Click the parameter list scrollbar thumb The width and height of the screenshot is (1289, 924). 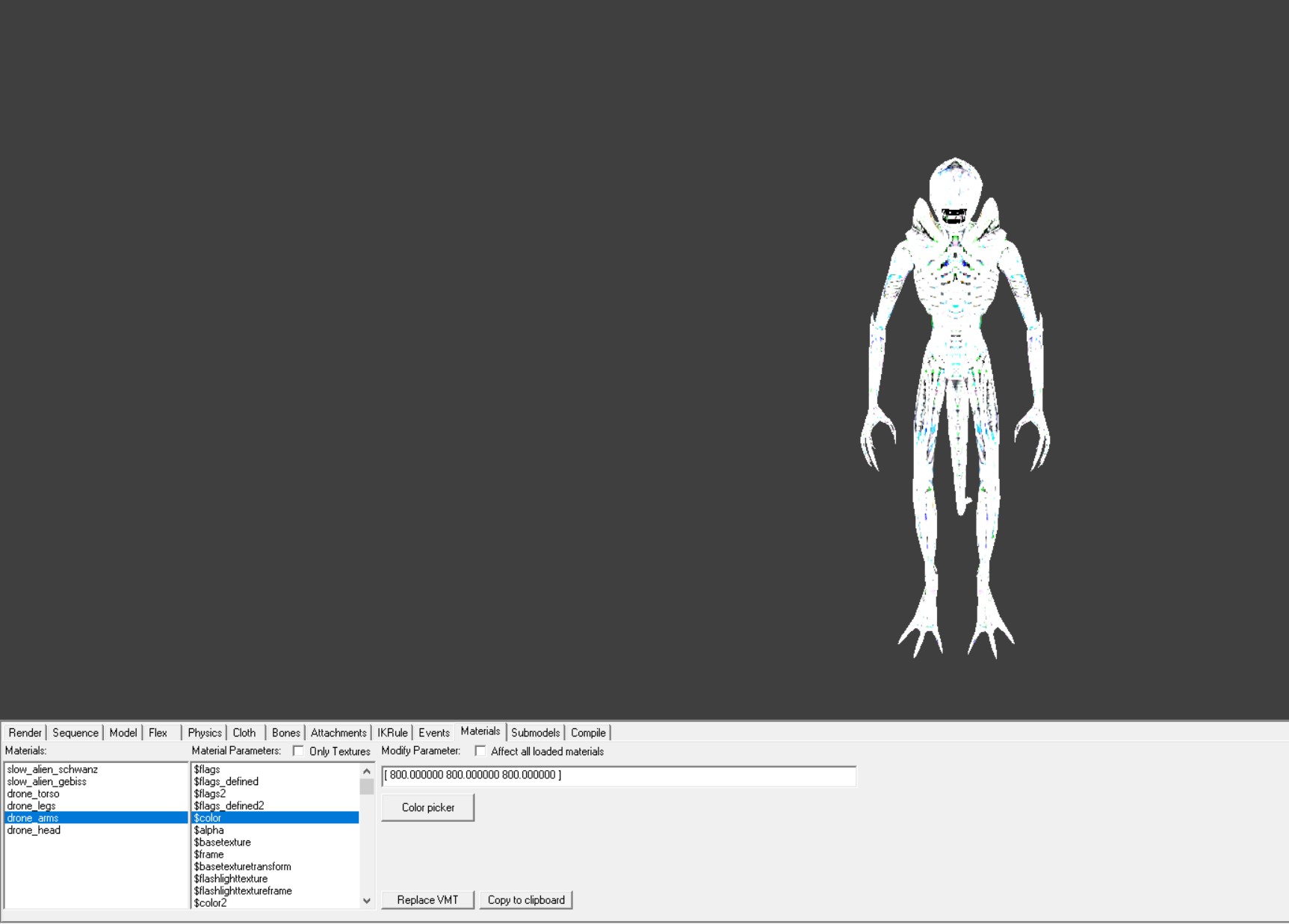coord(366,787)
